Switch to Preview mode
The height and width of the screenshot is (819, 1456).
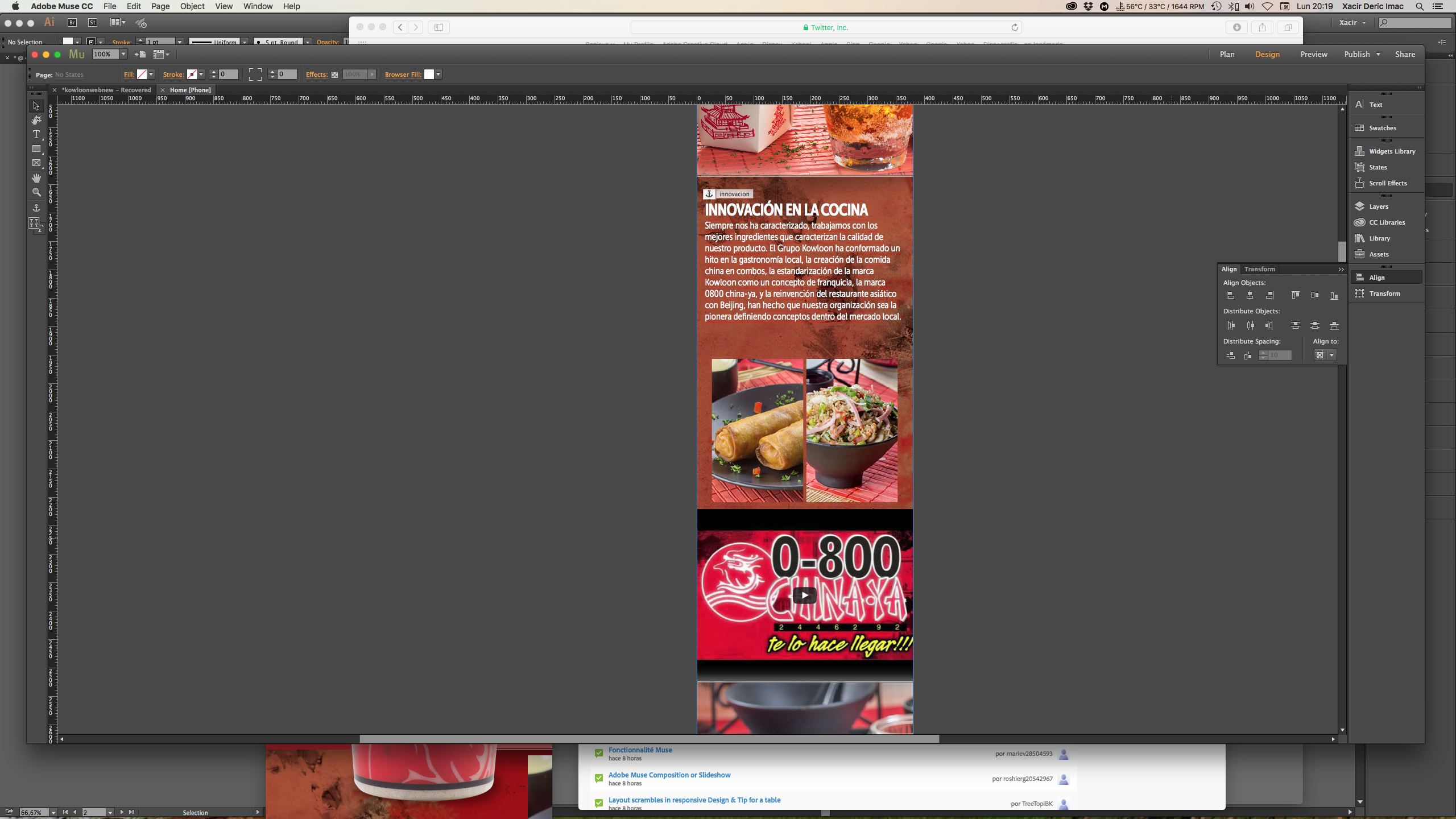1314,54
